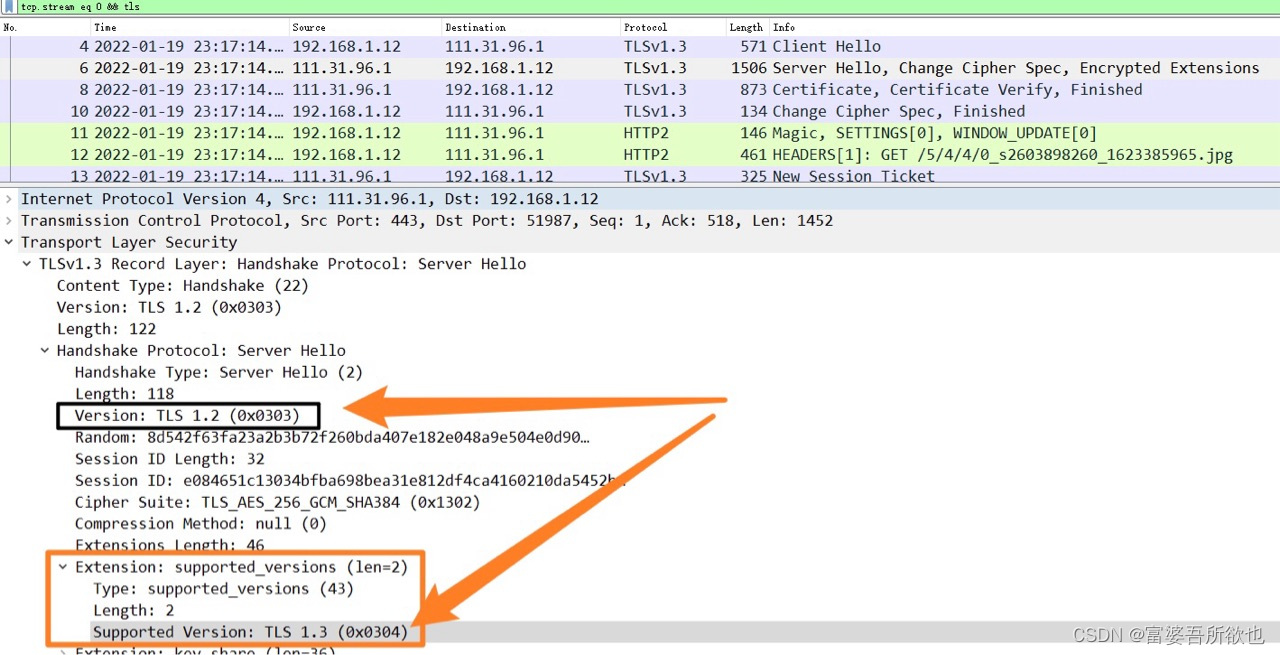Screen dimensions: 1280x655
Task: Expand Internet Protocol Version 4 details
Action: (x=8, y=198)
